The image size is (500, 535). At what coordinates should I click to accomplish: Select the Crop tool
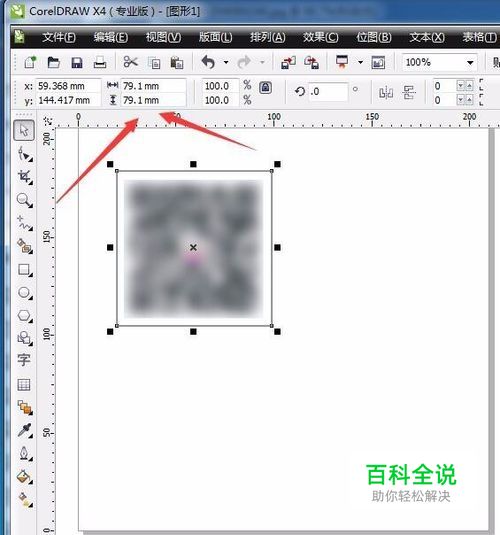coord(25,177)
